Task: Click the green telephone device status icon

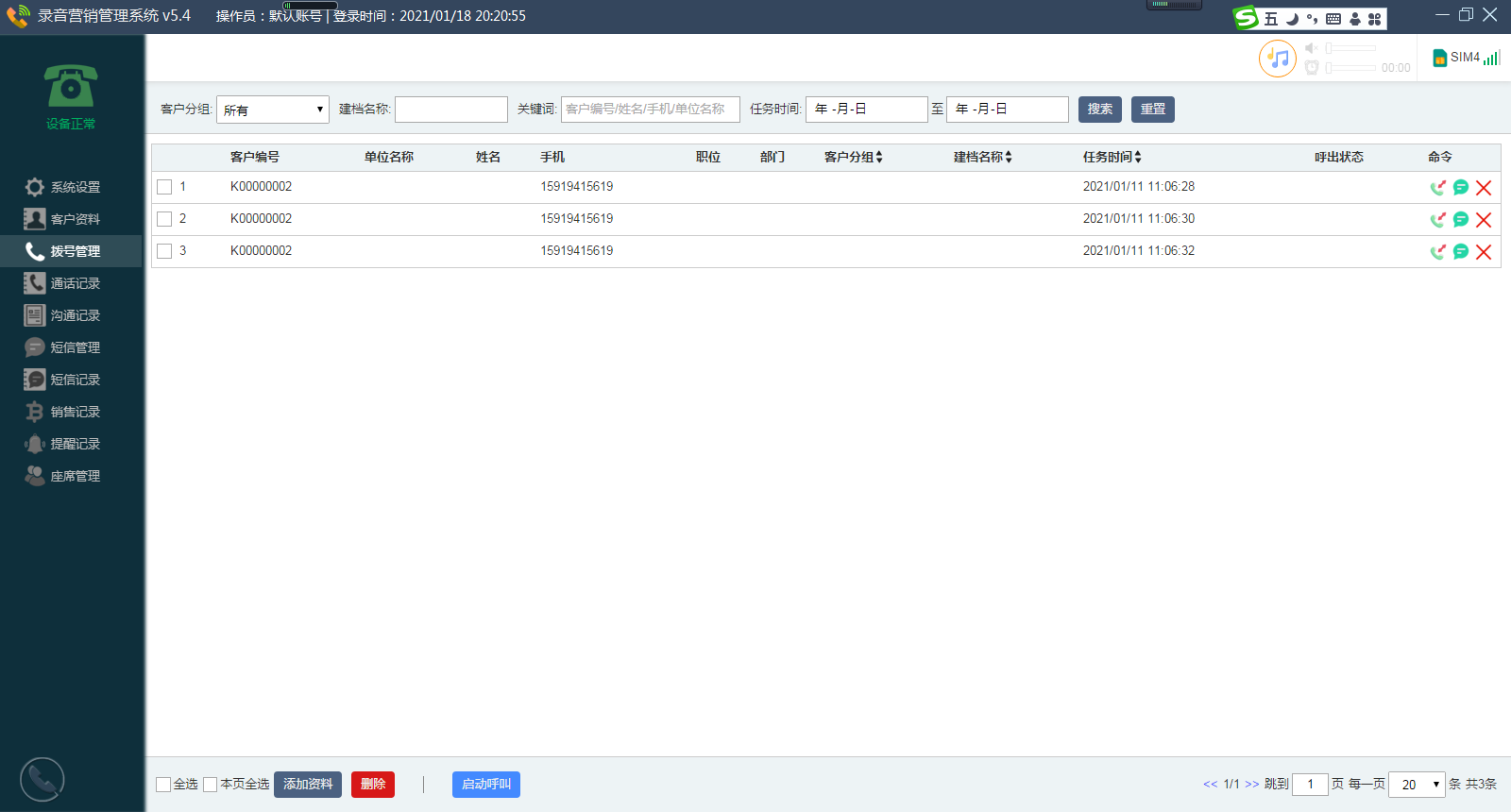Action: pyautogui.click(x=71, y=87)
